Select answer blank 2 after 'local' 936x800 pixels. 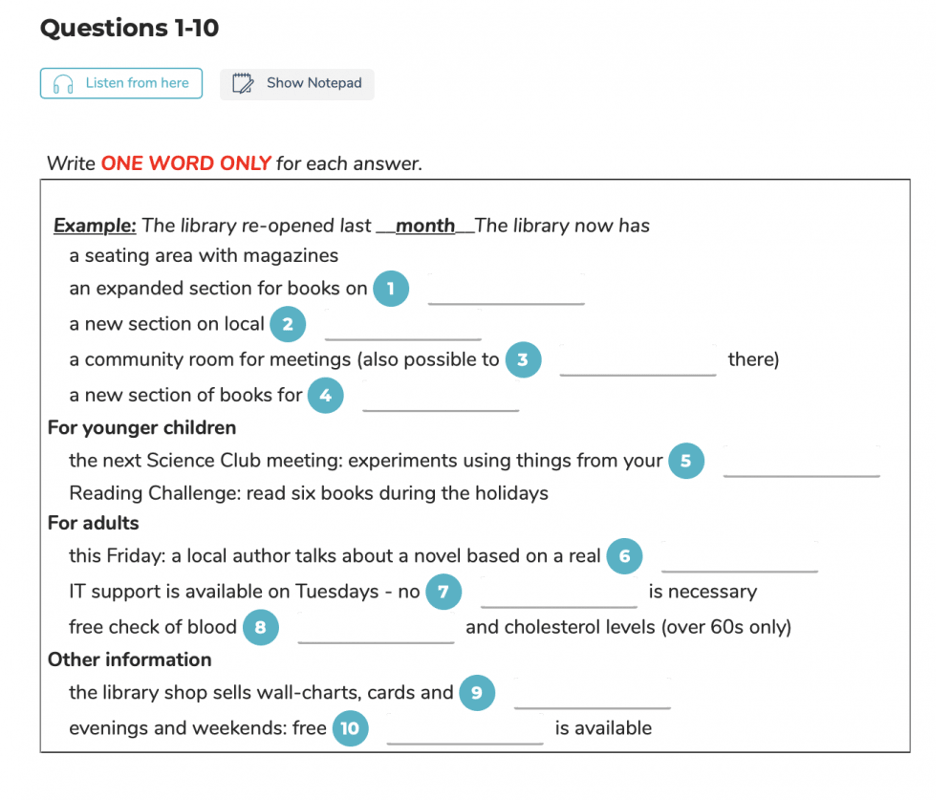(x=403, y=325)
